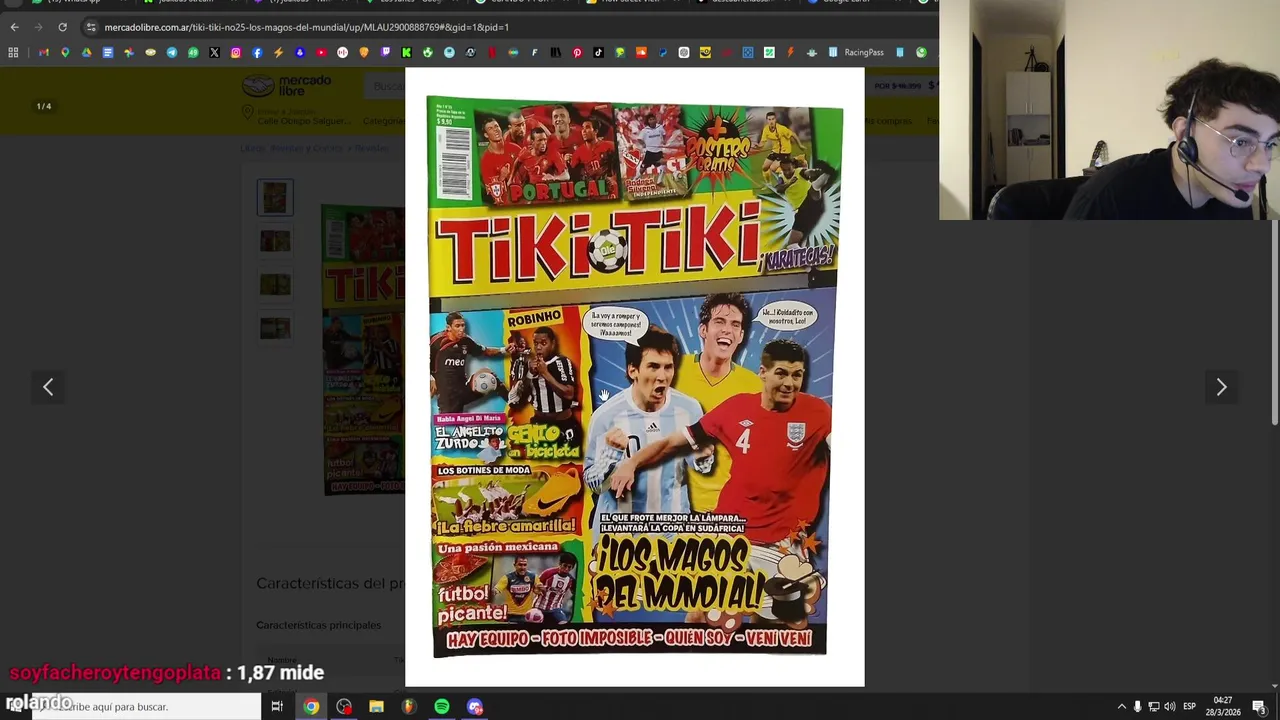Open the Google Drive bookmark
The image size is (1280, 720).
86,52
